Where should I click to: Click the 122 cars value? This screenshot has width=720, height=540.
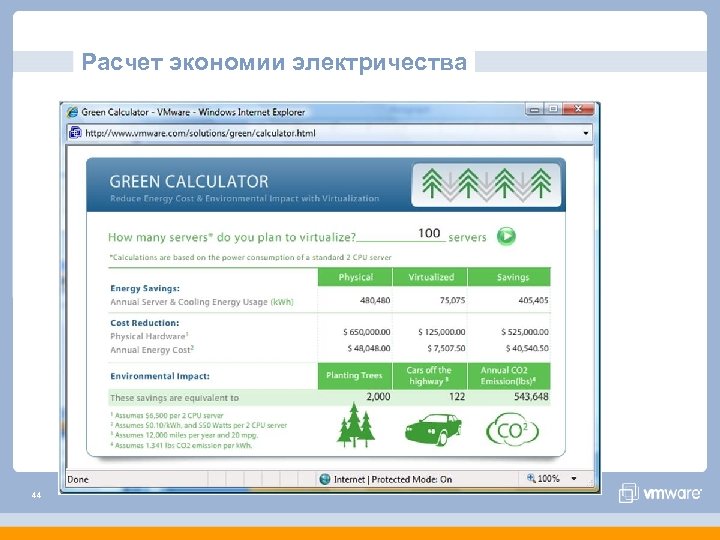pyautogui.click(x=457, y=397)
